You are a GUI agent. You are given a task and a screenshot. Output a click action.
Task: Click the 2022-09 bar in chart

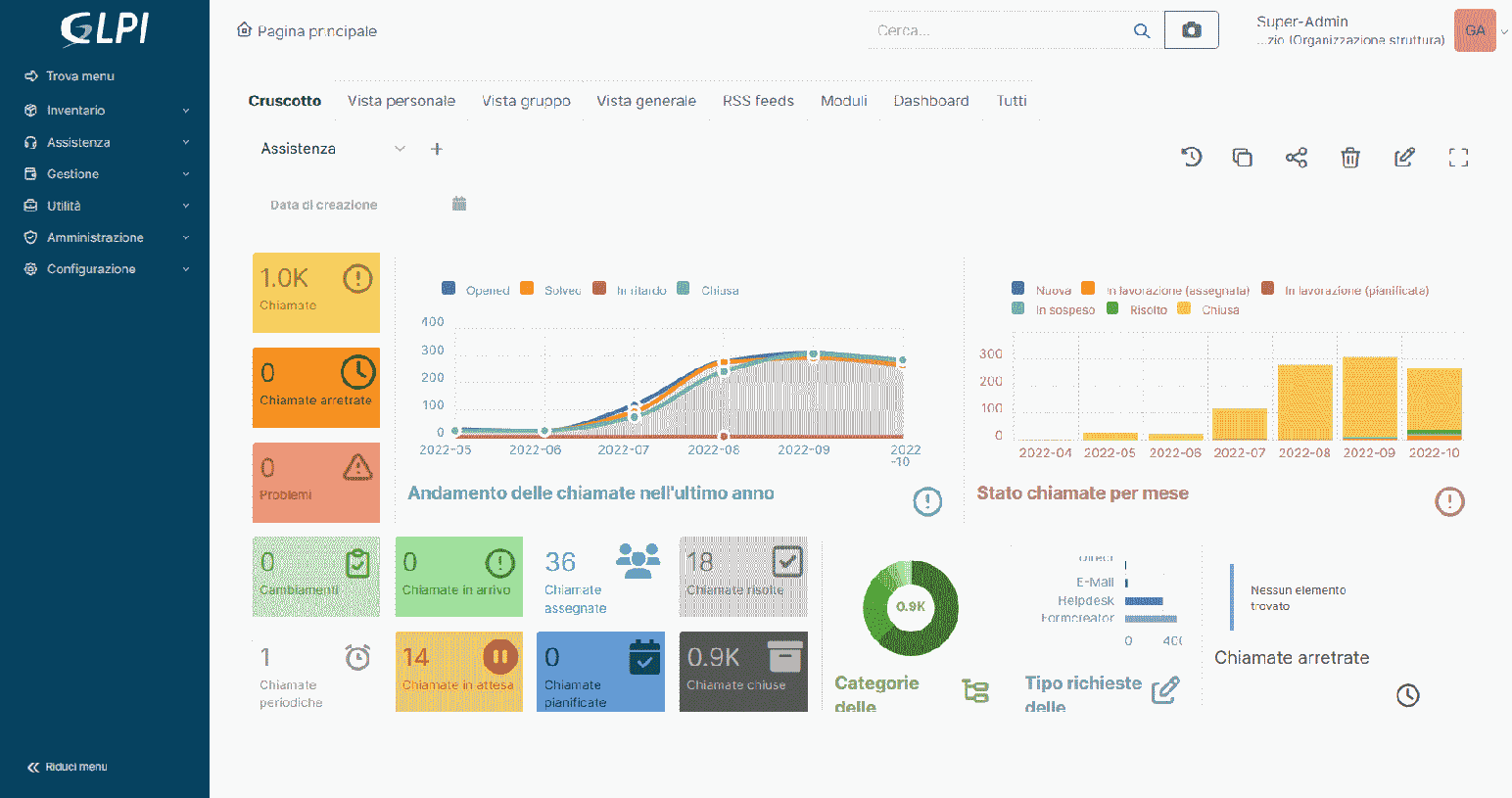(x=1369, y=399)
